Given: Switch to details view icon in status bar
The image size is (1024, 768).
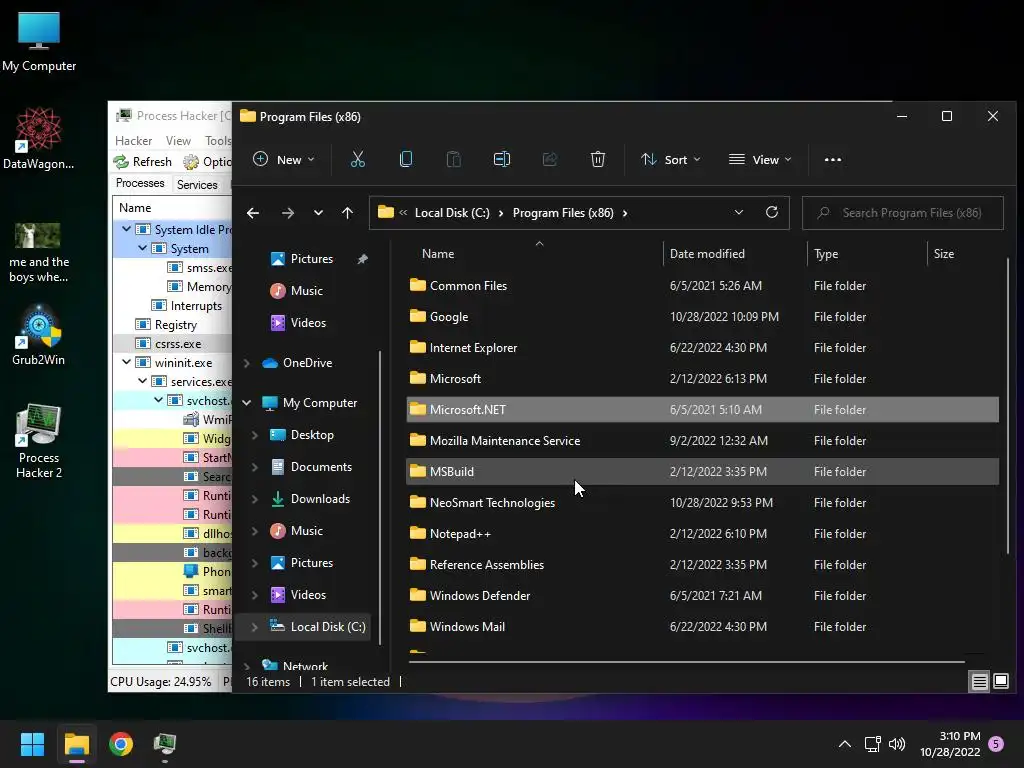Looking at the screenshot, I should [979, 682].
